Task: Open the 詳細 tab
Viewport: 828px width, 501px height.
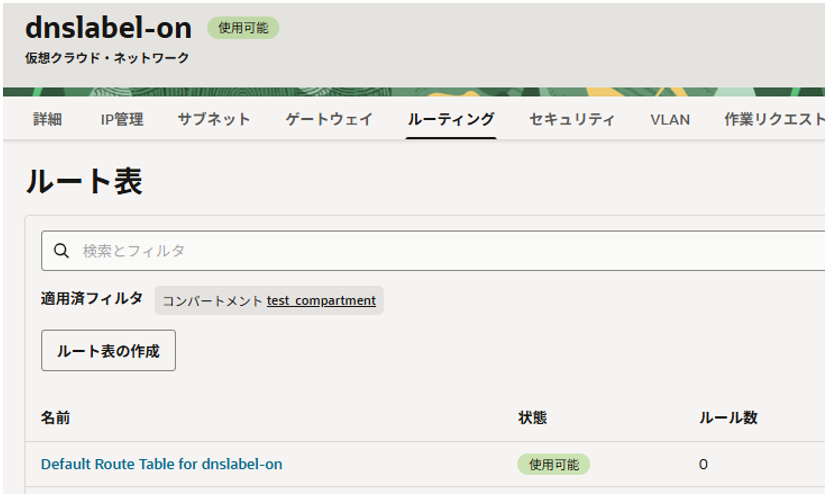Action: [x=47, y=119]
